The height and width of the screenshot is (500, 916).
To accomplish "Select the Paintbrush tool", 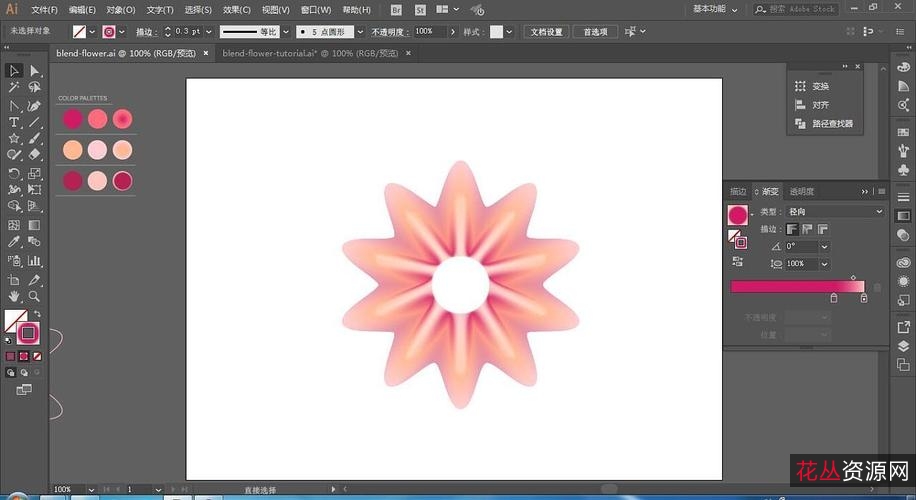I will pyautogui.click(x=34, y=138).
